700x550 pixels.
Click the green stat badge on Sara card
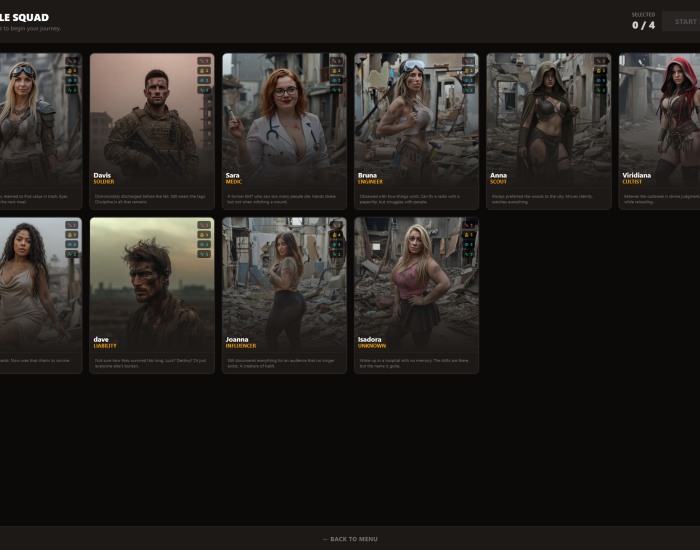[x=336, y=90]
